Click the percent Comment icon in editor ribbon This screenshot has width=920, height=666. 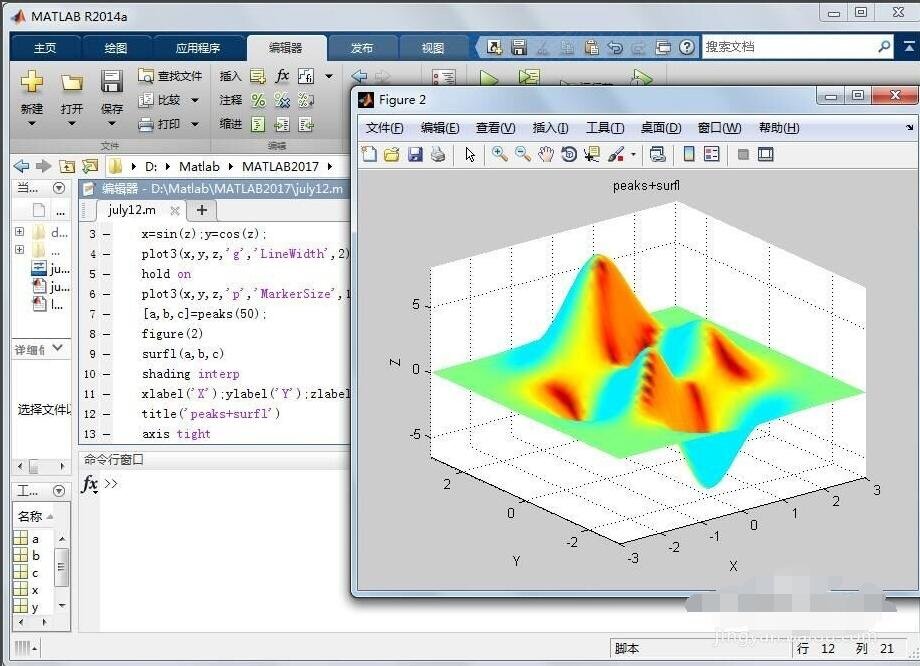258,100
